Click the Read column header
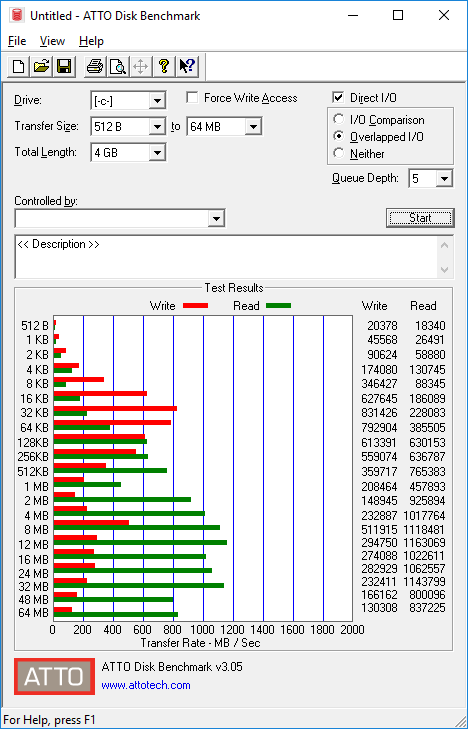The height and width of the screenshot is (729, 468). (423, 306)
